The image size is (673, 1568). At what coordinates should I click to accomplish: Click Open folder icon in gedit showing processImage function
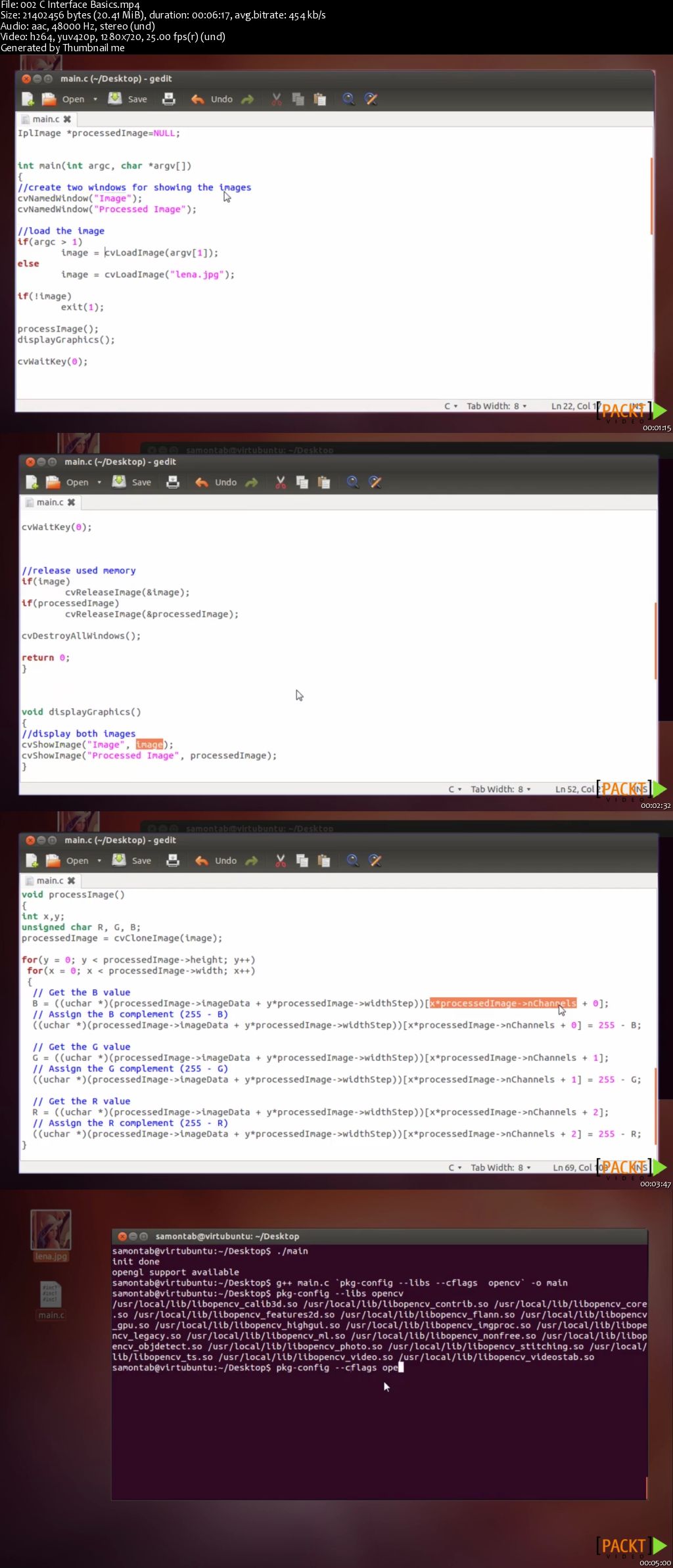[53, 861]
